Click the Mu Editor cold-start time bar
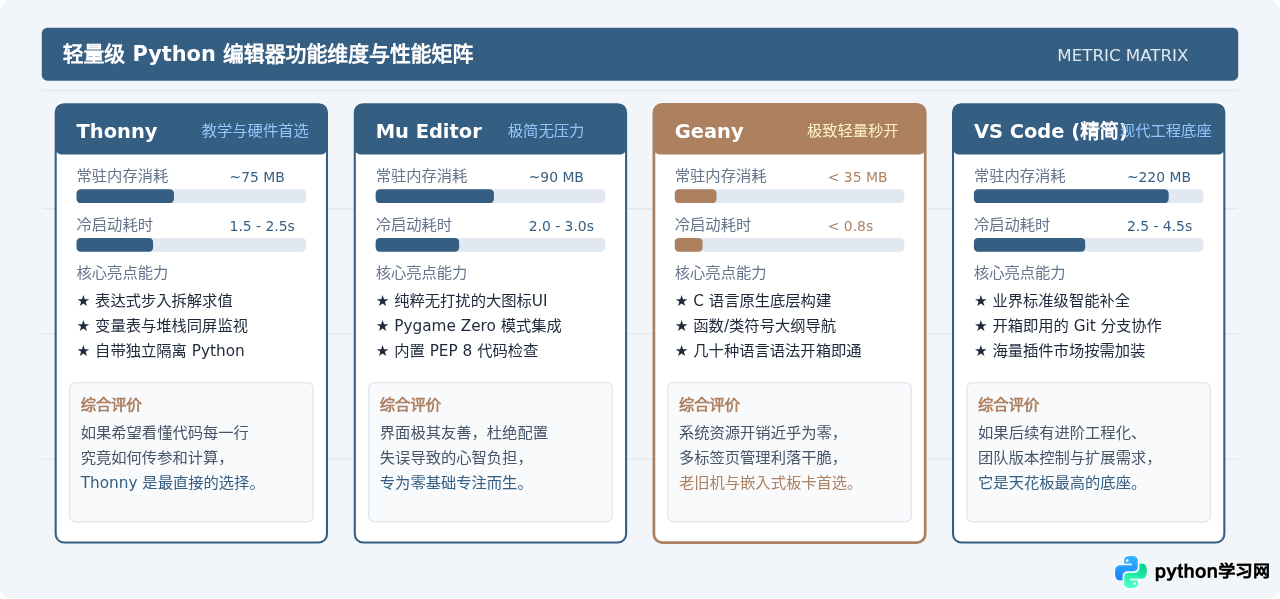 click(x=490, y=245)
